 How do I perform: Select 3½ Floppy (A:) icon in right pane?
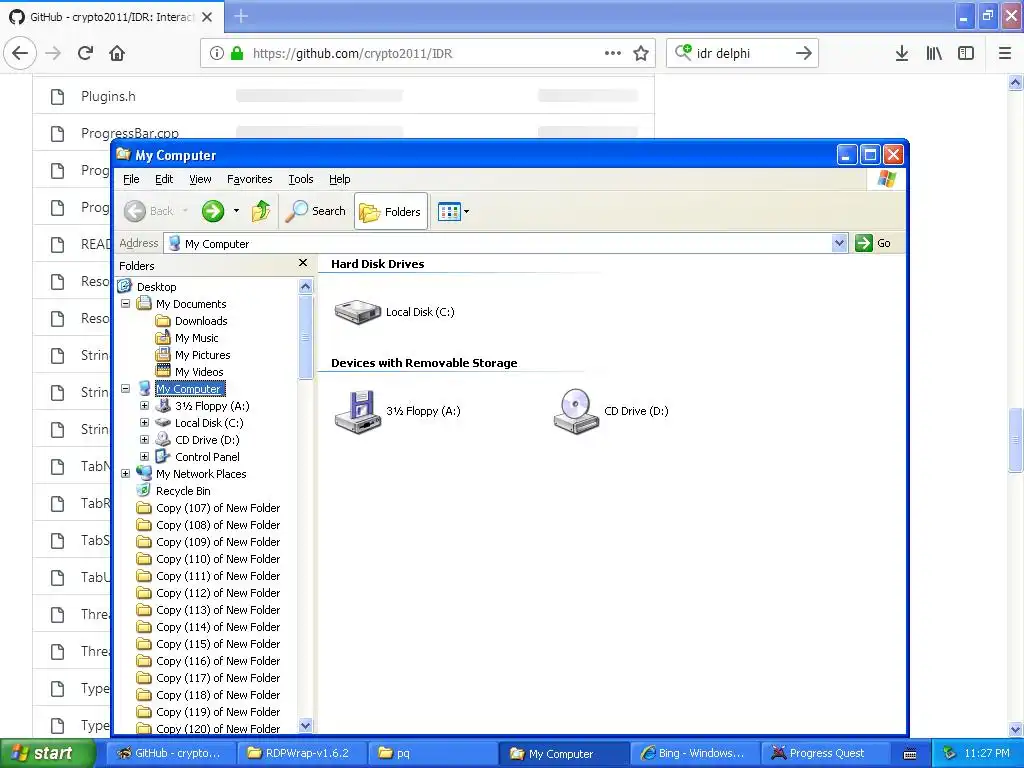click(357, 411)
